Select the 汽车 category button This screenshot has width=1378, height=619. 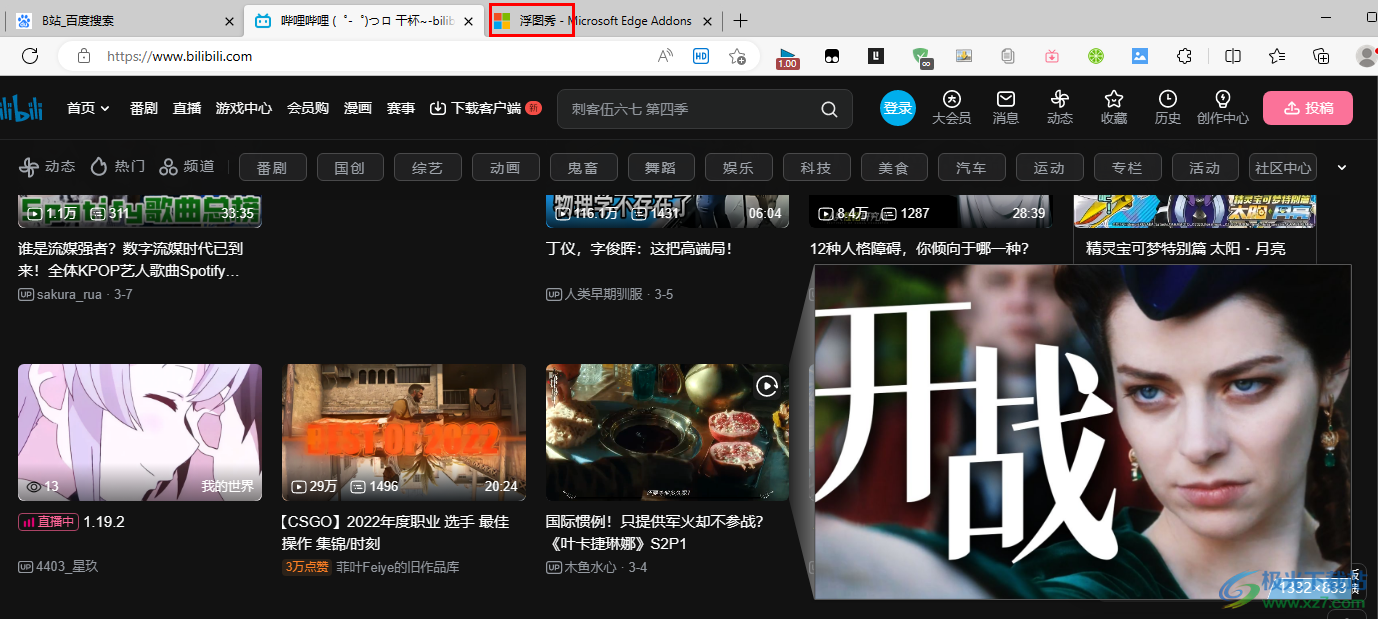pos(972,168)
